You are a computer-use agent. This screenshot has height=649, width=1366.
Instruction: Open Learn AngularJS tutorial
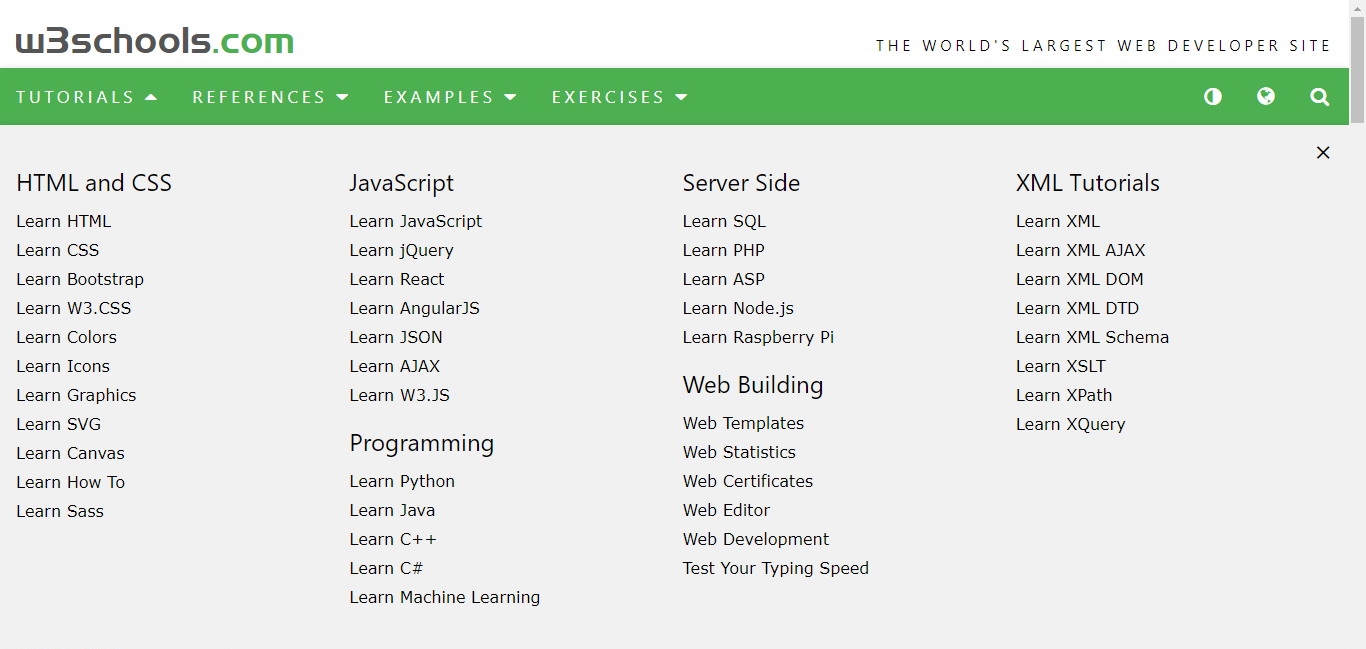click(x=415, y=308)
